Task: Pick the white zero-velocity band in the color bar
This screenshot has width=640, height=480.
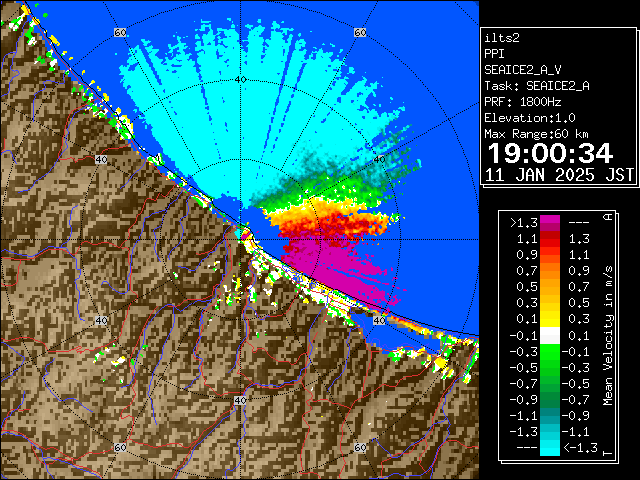Action: [550, 336]
